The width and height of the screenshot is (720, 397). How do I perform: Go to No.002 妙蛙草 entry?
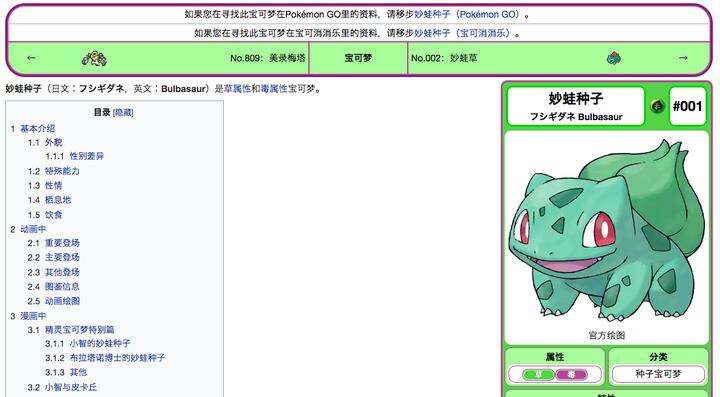click(x=444, y=58)
